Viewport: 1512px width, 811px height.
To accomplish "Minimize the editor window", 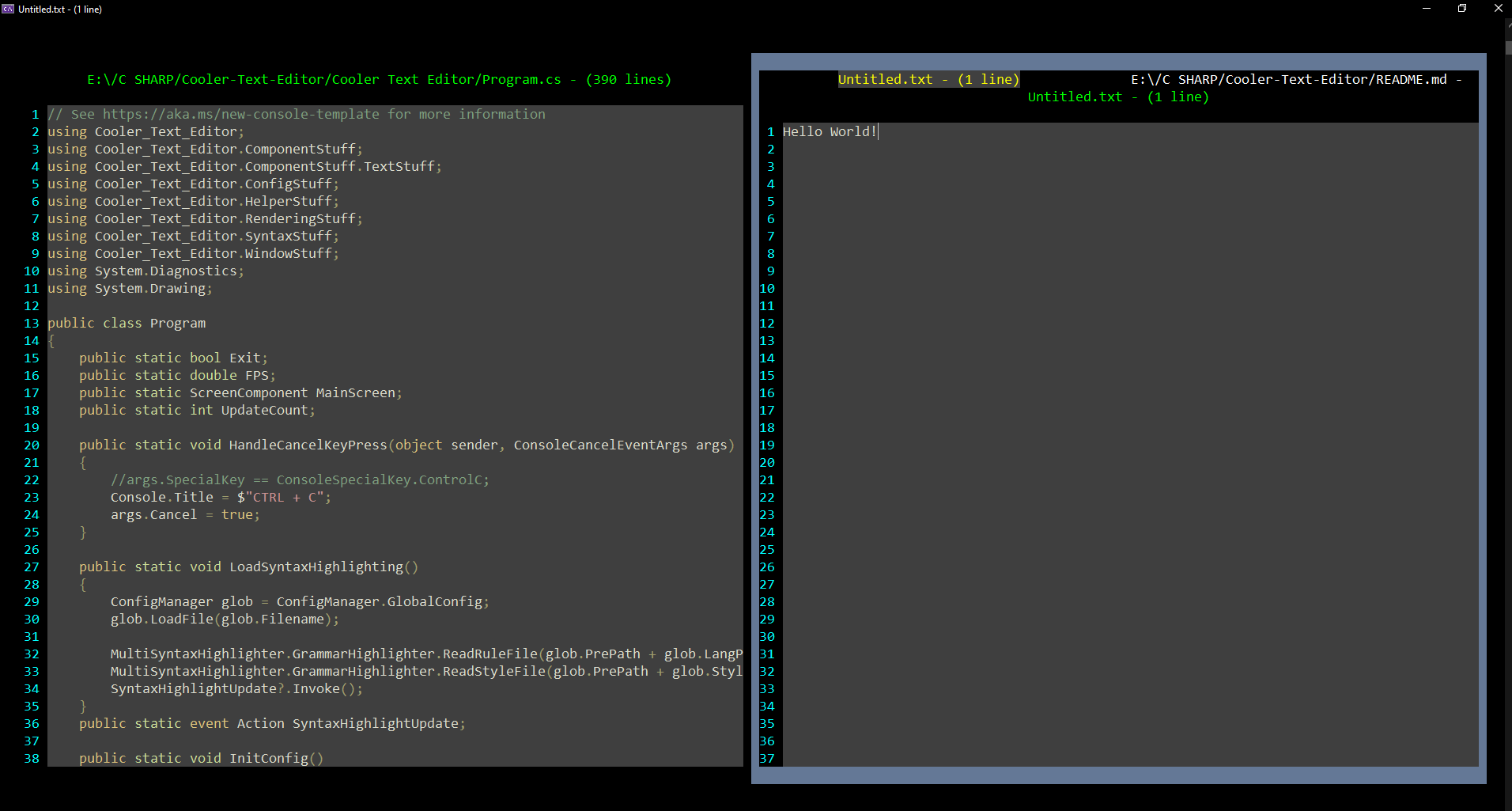I will [1426, 9].
